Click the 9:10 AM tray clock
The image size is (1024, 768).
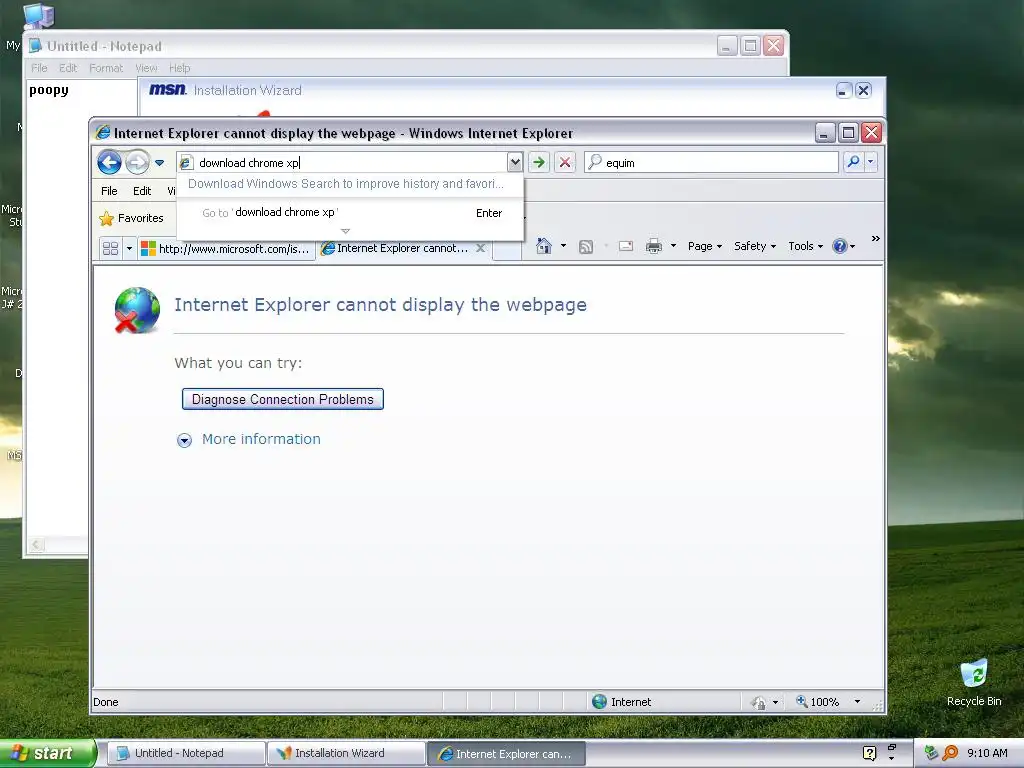tap(987, 753)
